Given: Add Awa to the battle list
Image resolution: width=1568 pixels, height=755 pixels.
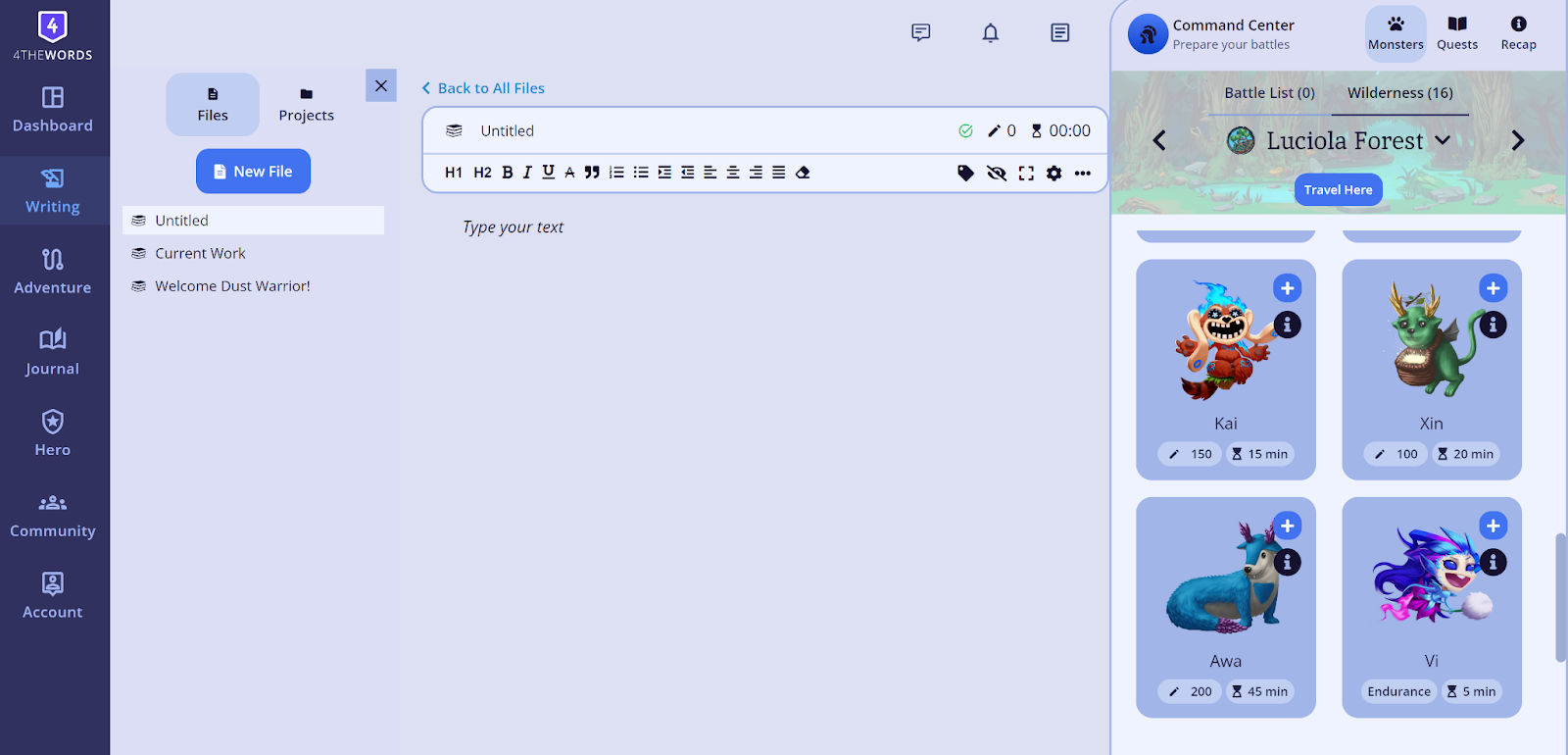Looking at the screenshot, I should click(1288, 526).
